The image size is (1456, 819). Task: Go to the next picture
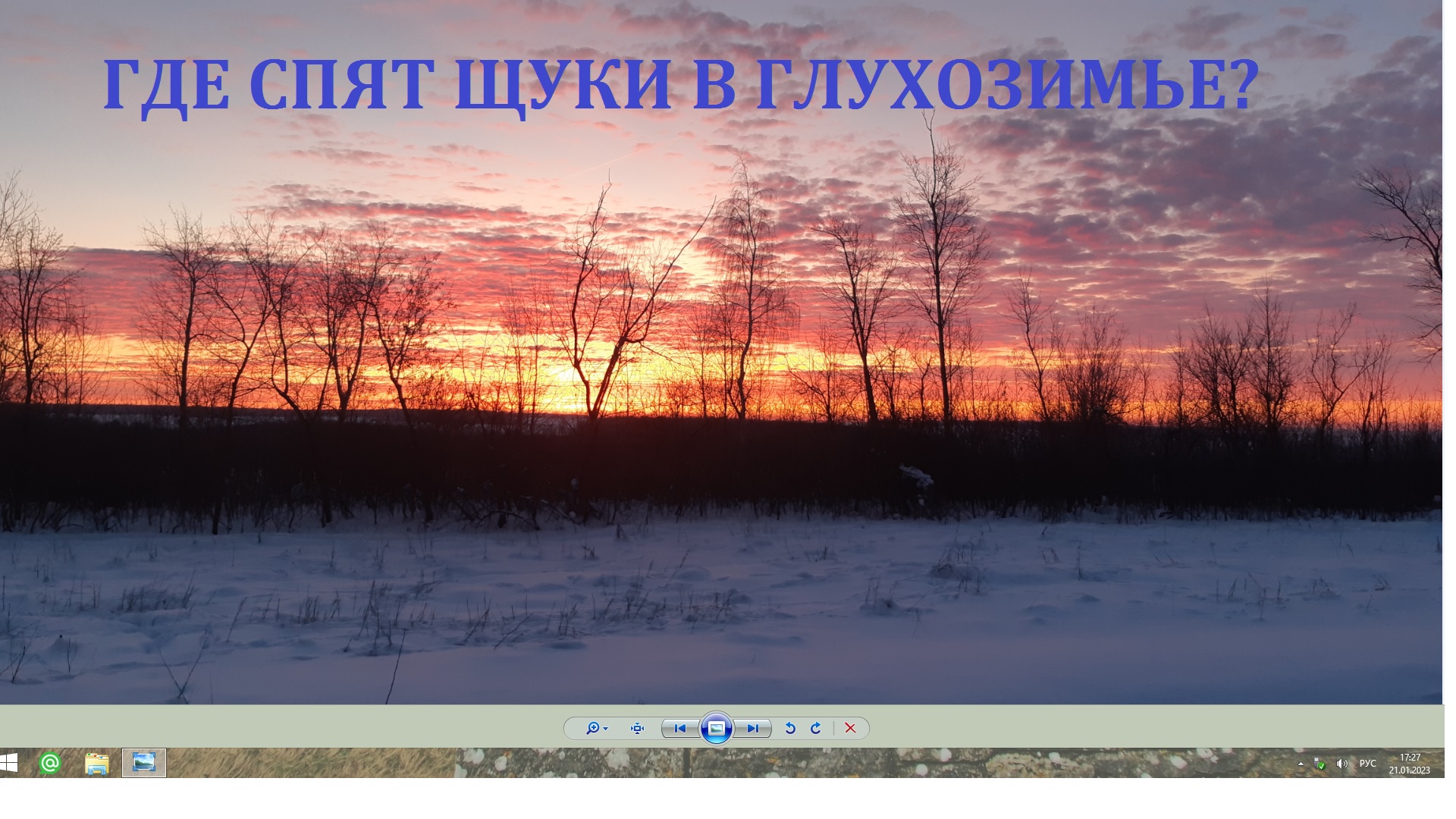(752, 729)
